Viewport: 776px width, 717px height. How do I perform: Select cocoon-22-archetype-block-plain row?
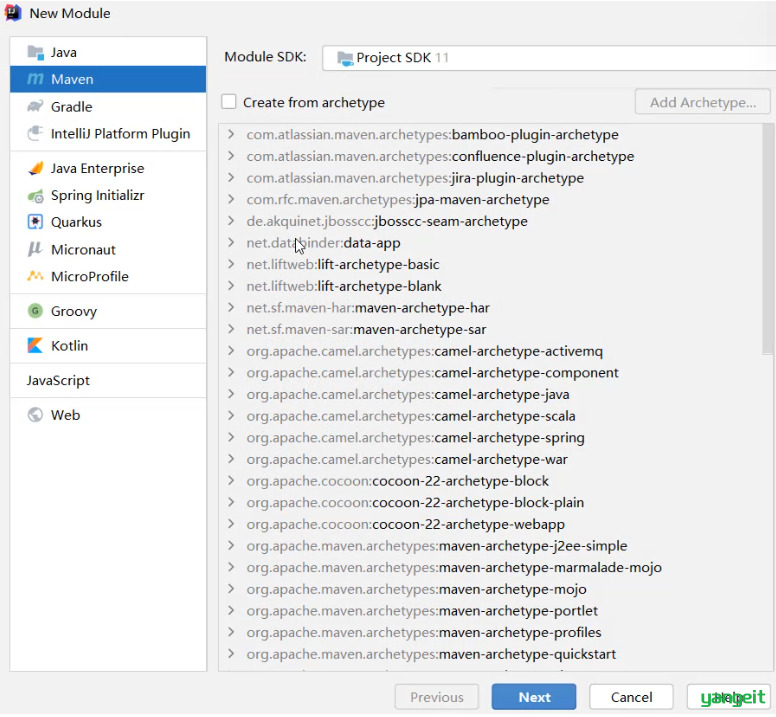490,503
